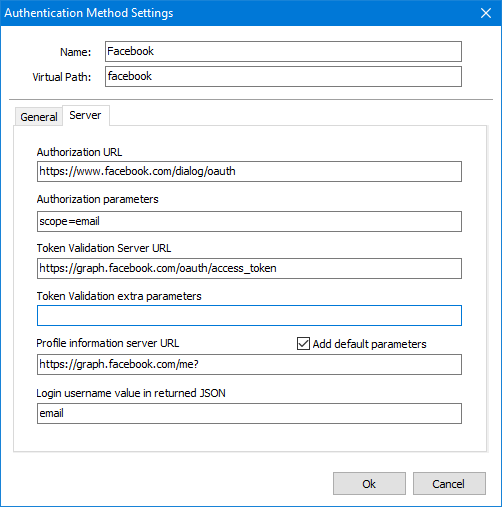Switch to the General tab
The width and height of the screenshot is (502, 507).
[39, 117]
